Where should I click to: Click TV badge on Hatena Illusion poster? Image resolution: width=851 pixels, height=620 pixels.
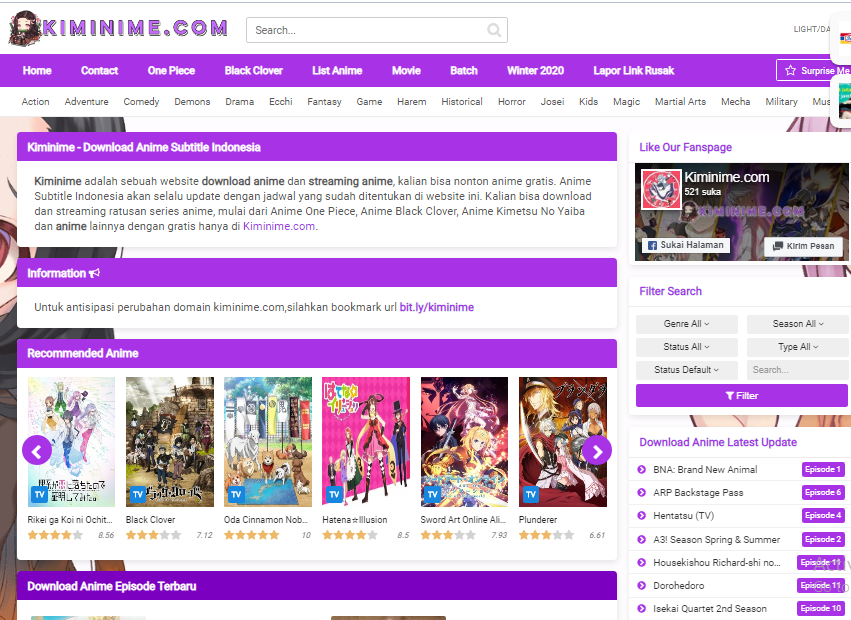pyautogui.click(x=334, y=495)
